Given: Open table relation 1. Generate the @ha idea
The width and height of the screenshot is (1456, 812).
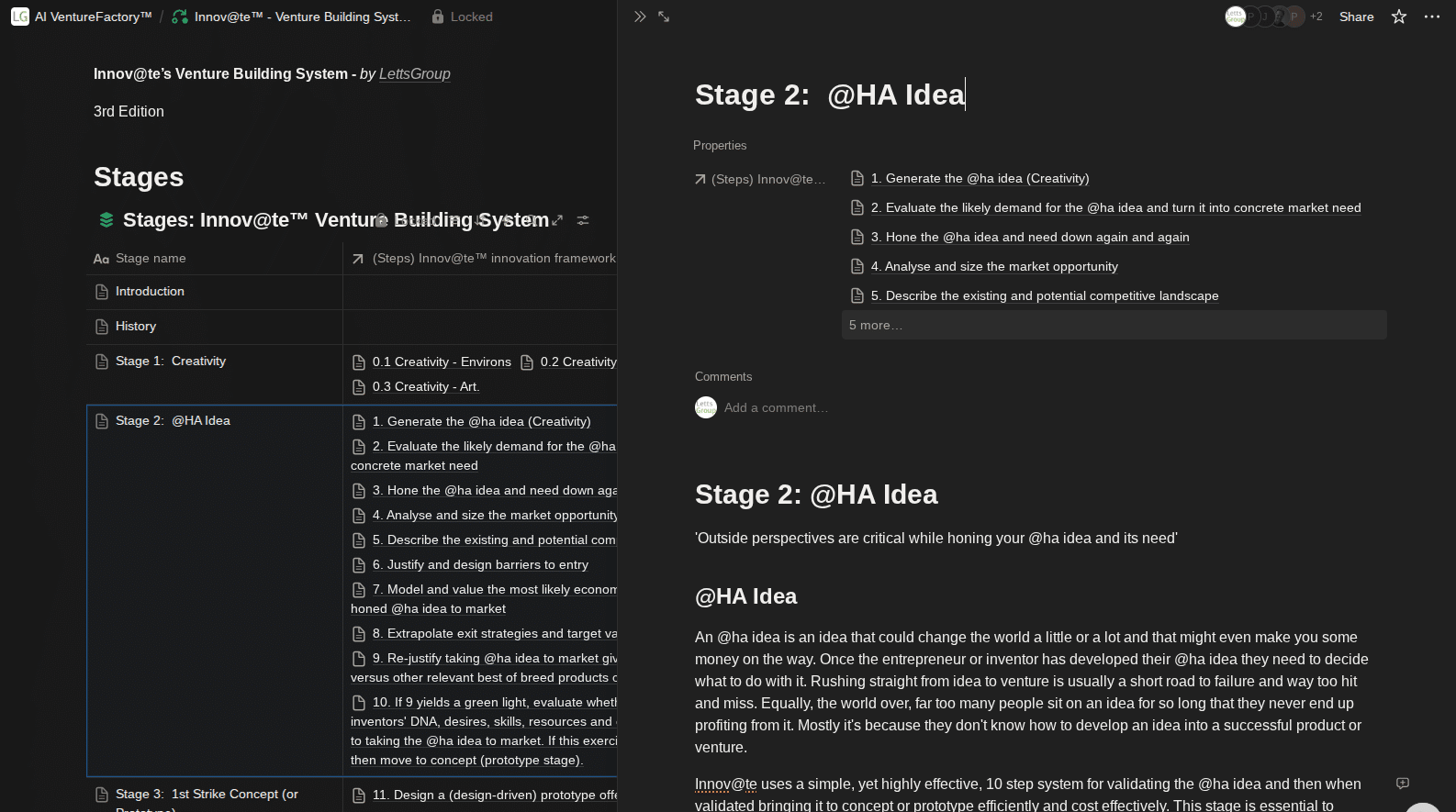Looking at the screenshot, I should (482, 422).
